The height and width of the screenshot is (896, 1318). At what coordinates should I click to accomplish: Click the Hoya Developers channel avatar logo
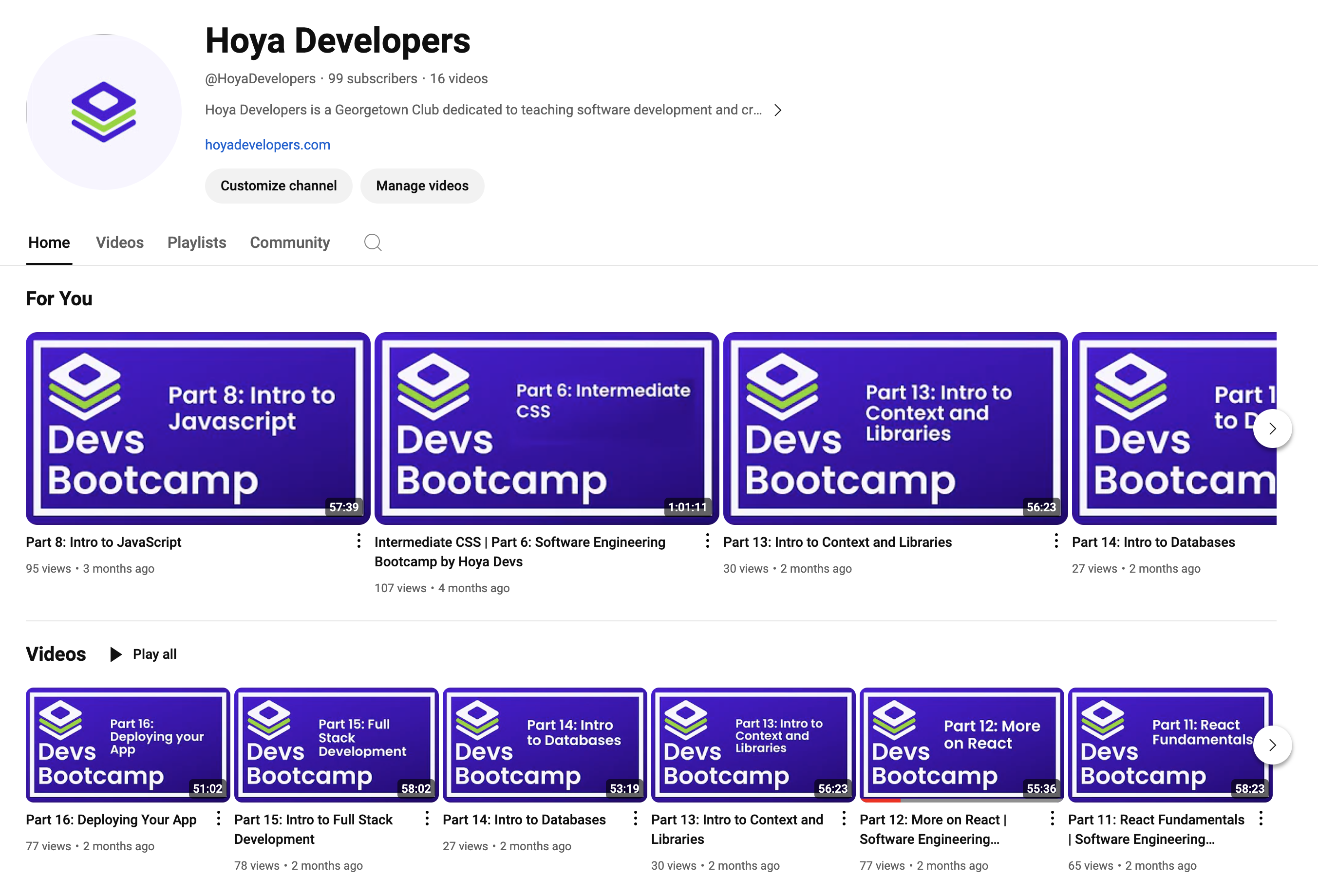tap(104, 112)
